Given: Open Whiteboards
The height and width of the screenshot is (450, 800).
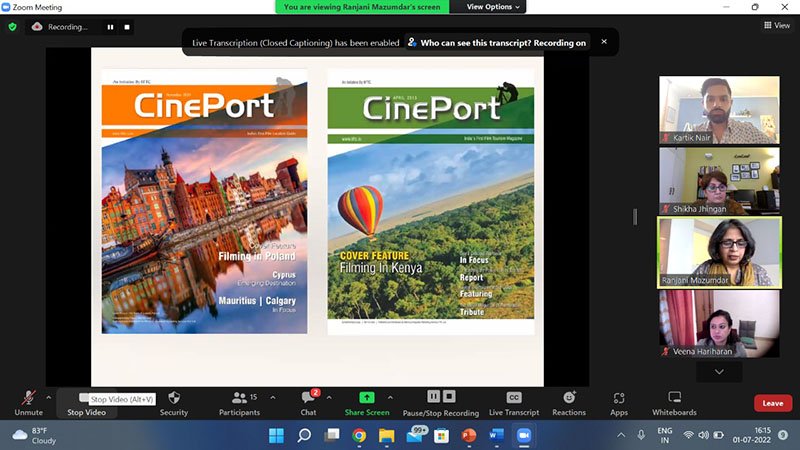Looking at the screenshot, I should [674, 403].
